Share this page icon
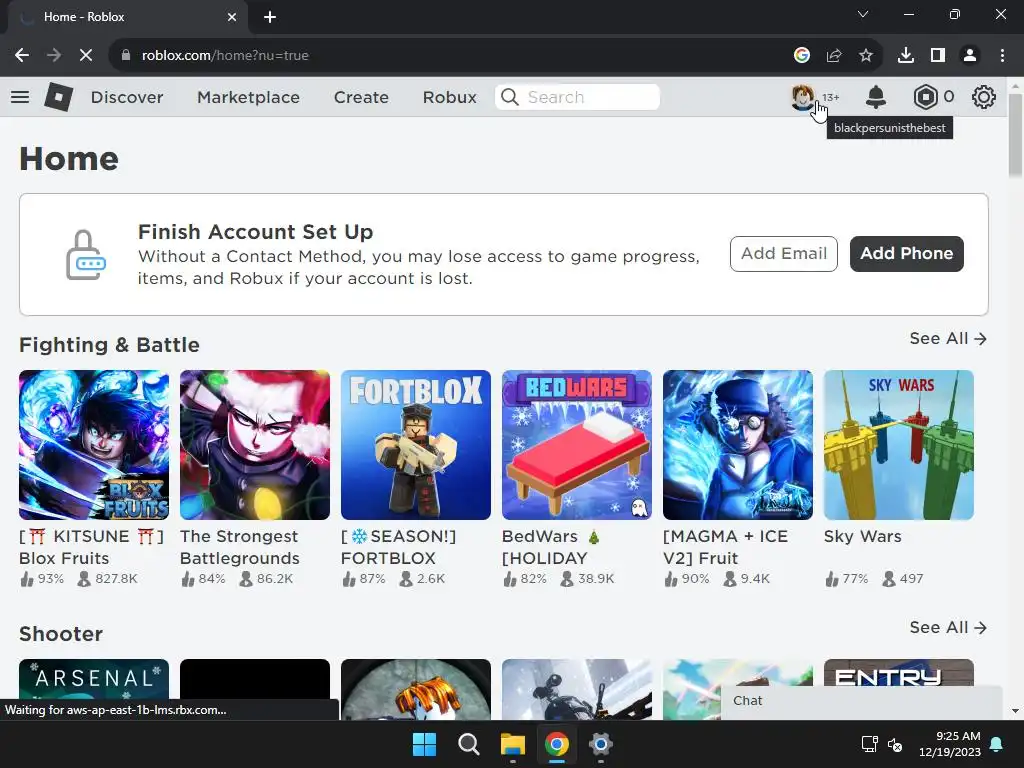Screen dimensions: 1024x768 tap(834, 56)
